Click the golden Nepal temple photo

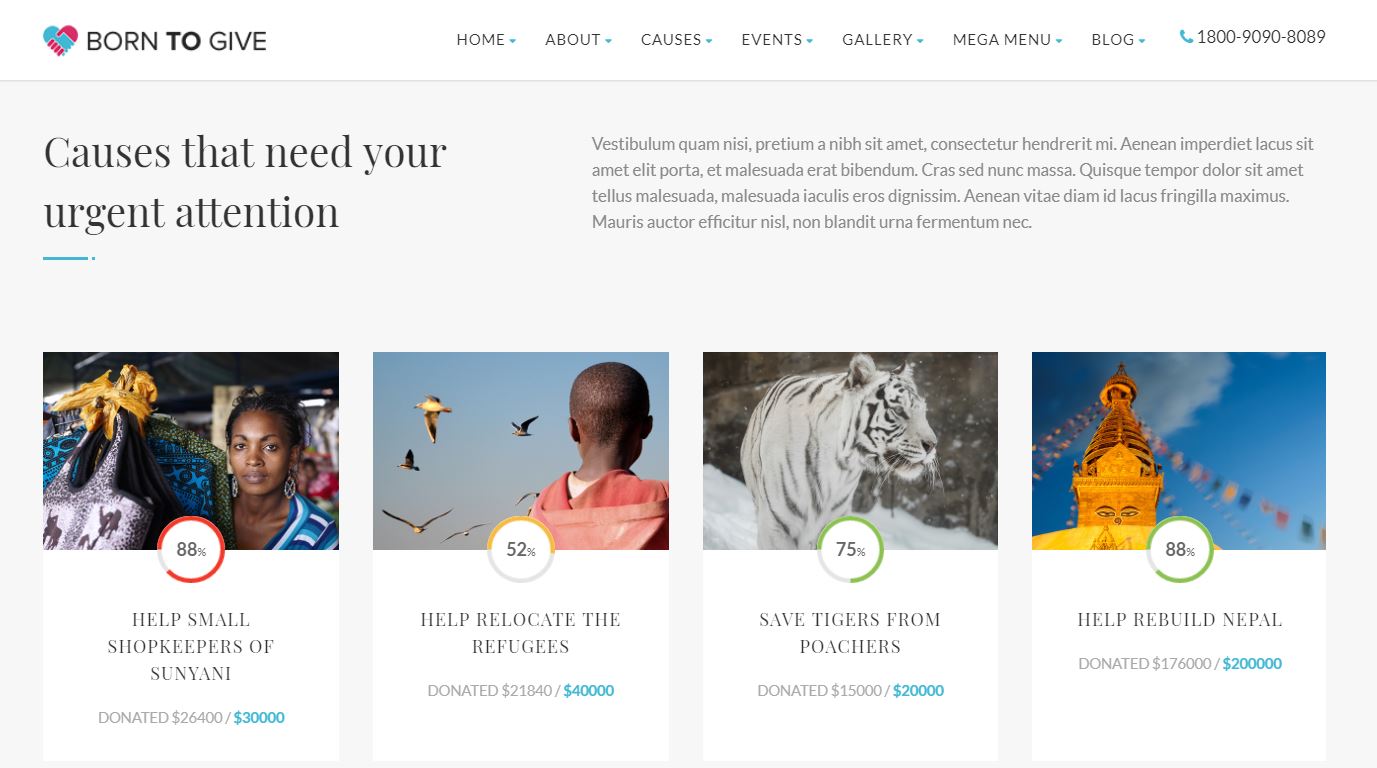1179,451
